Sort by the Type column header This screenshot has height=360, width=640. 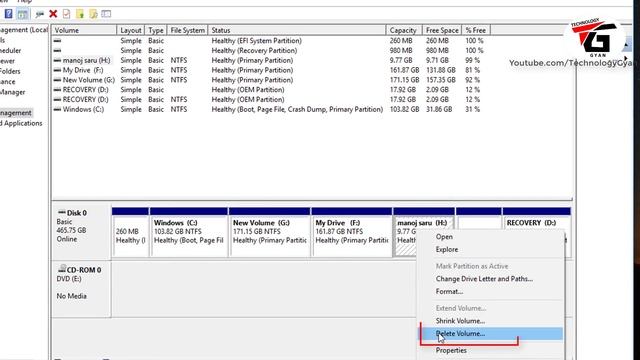[156, 30]
